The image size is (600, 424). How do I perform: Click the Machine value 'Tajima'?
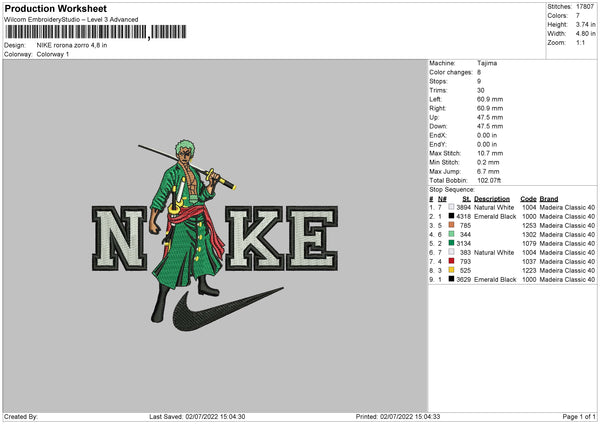pos(487,63)
